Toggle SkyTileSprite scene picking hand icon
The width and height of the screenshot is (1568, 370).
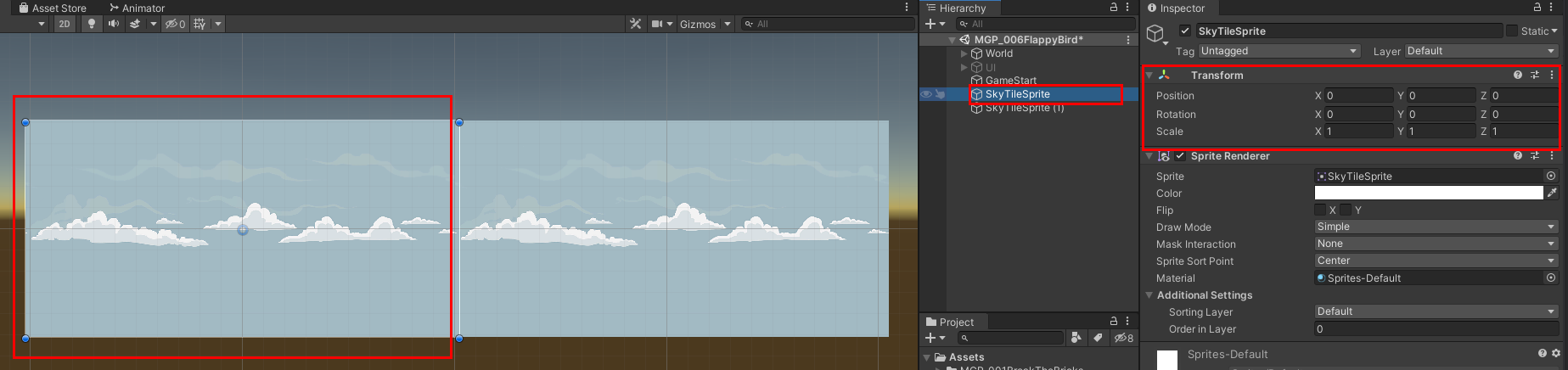[940, 94]
